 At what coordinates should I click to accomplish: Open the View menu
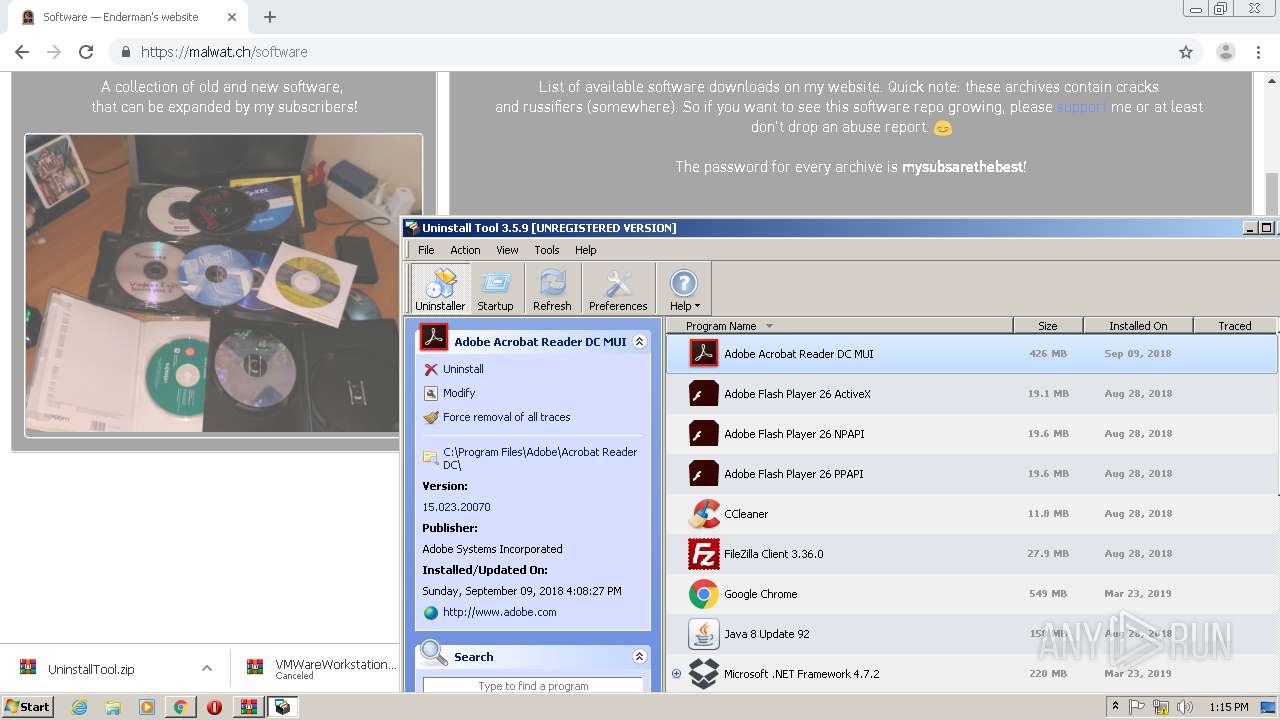[507, 250]
